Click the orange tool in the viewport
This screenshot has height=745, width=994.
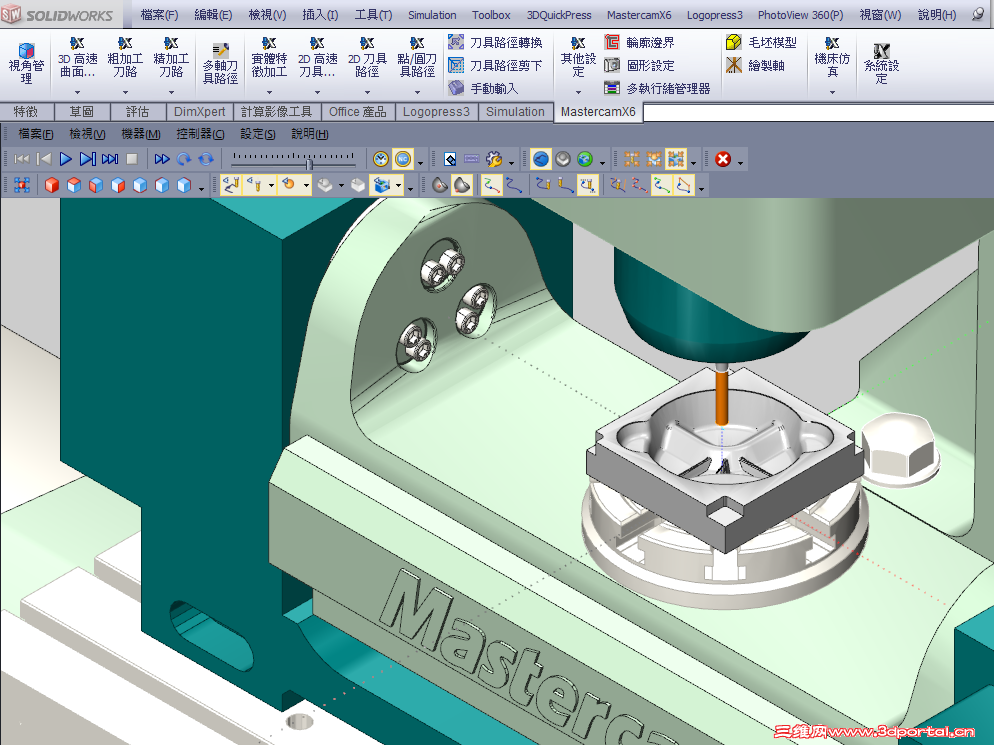(721, 397)
